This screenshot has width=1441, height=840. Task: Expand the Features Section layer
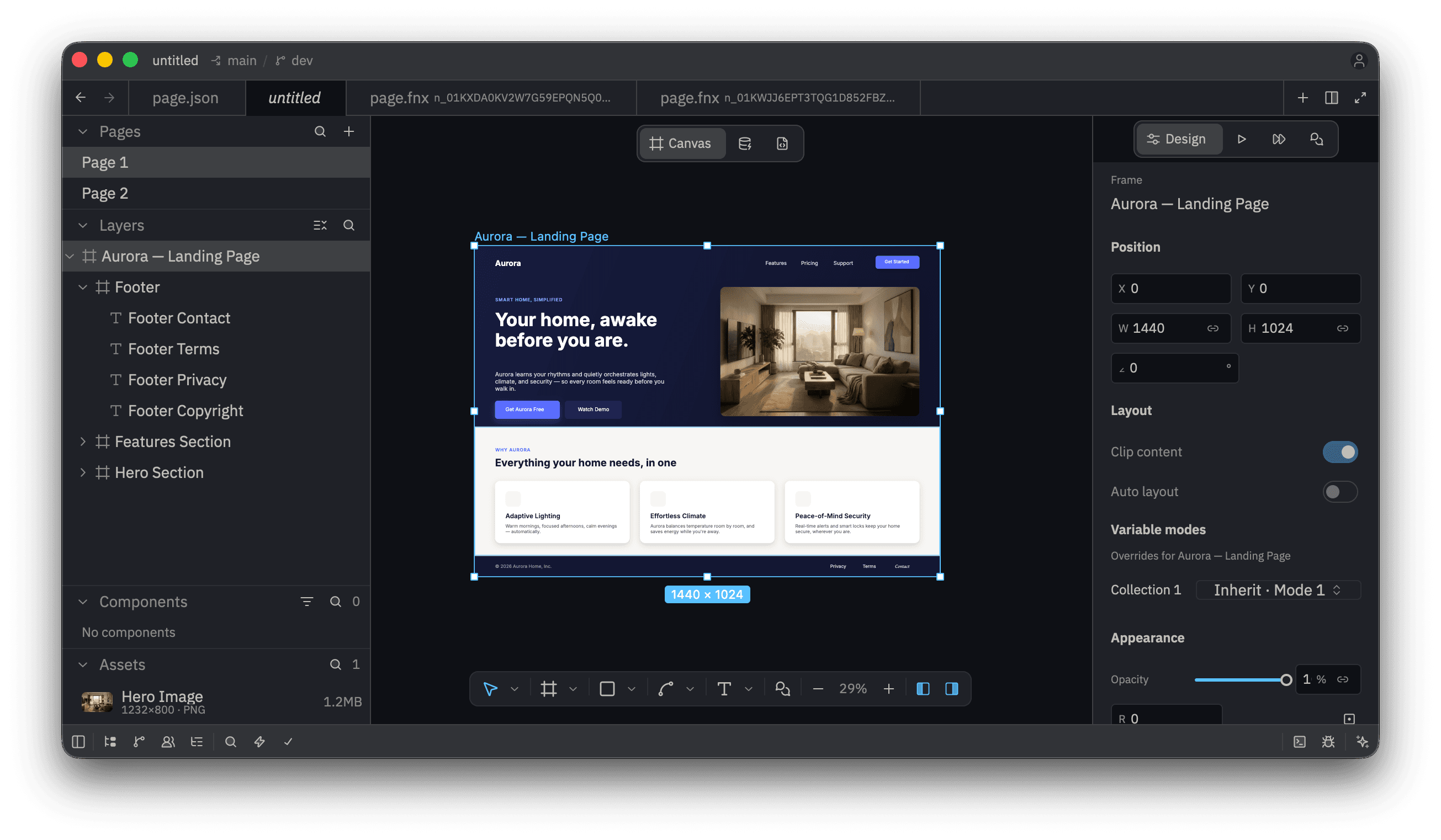[83, 441]
